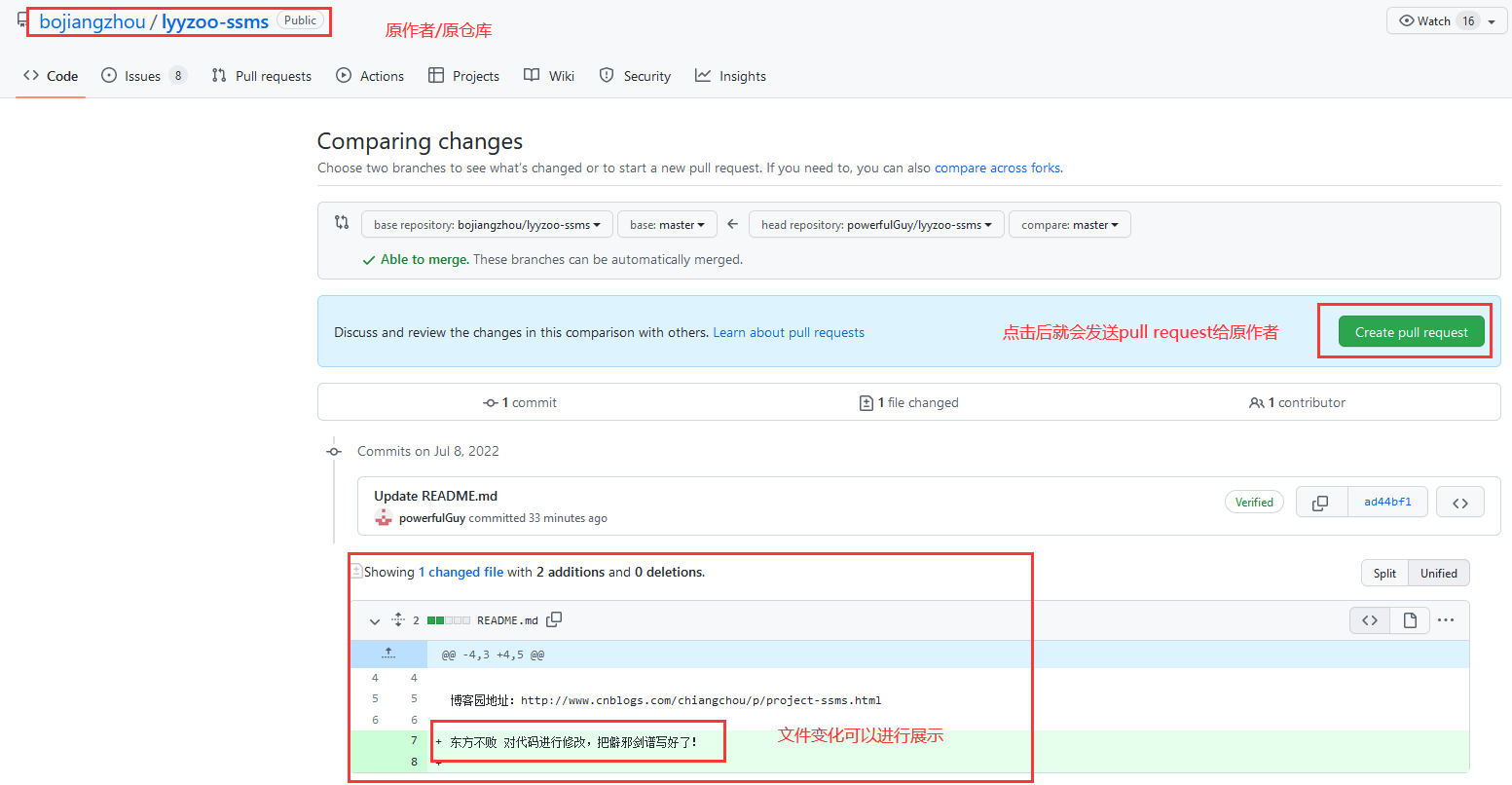Click the hunk header @@ -4,3 +4,5 @@
Viewport: 1512px width, 785px height.
493,654
